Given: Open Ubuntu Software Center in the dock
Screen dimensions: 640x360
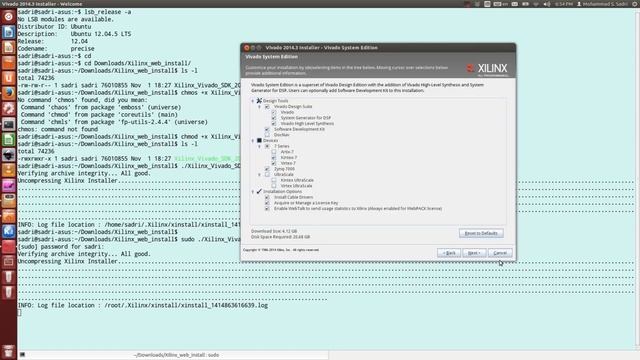Looking at the screenshot, I should (x=9, y=62).
